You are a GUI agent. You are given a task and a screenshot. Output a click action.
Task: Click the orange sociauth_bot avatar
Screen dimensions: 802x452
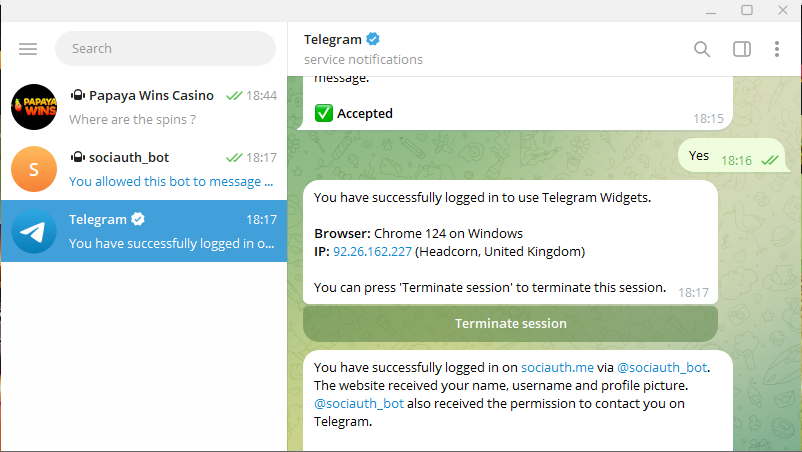(x=34, y=169)
